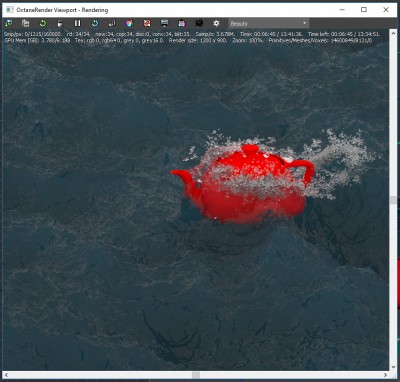
Task: Click the vertical scrollbar thumb
Action: coord(393,200)
